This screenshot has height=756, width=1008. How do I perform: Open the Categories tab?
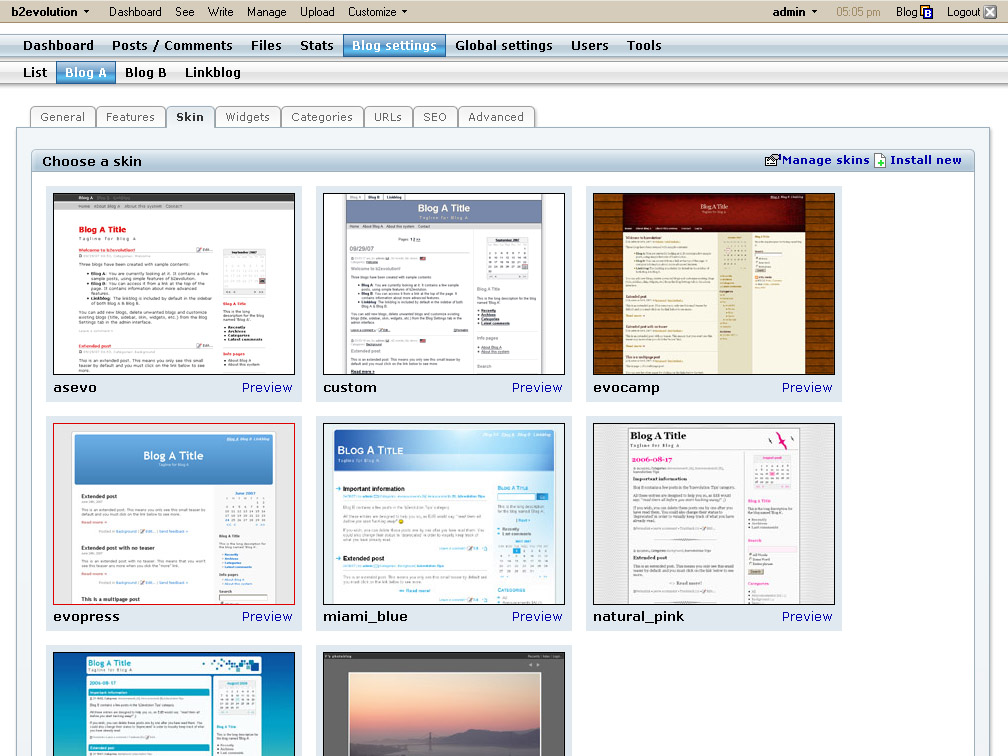click(321, 117)
